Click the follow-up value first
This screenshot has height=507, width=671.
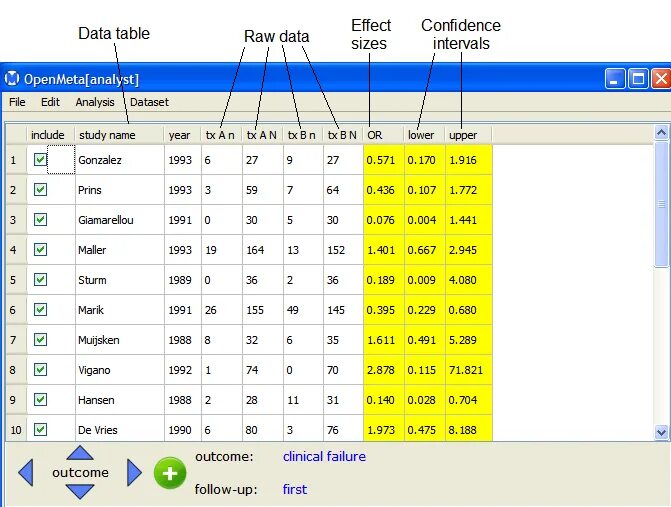tap(295, 489)
